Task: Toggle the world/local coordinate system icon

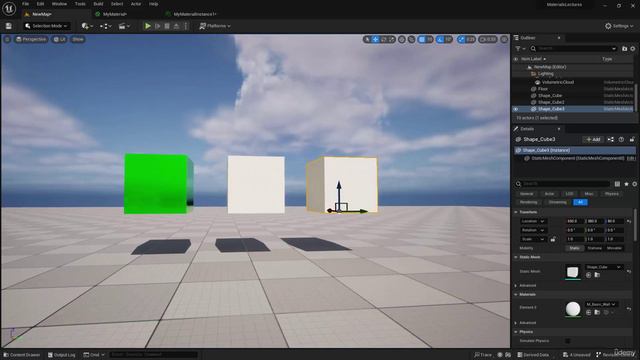Action: pos(402,40)
